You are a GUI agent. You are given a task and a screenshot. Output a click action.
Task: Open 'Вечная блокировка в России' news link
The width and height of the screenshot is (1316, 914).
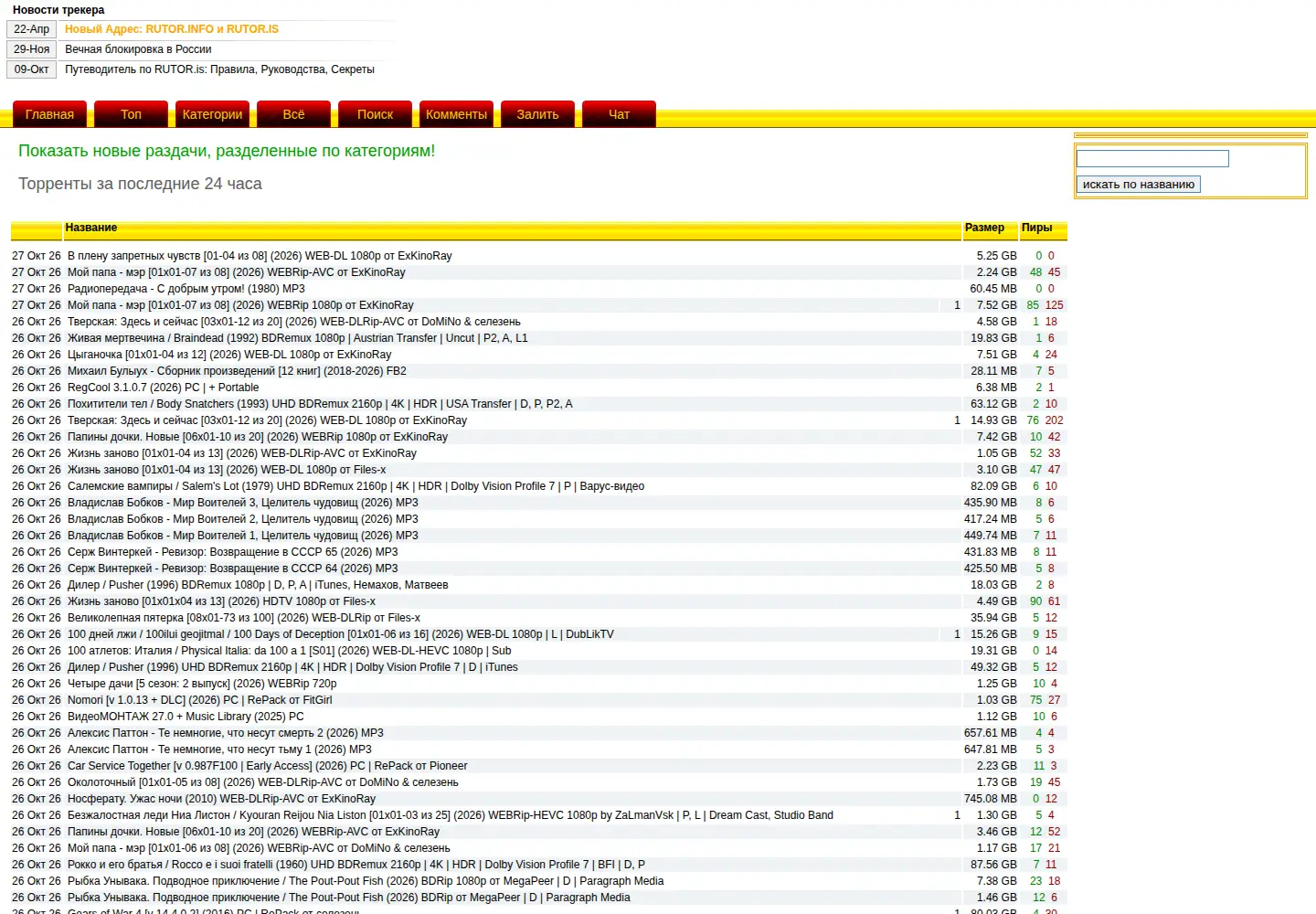138,49
